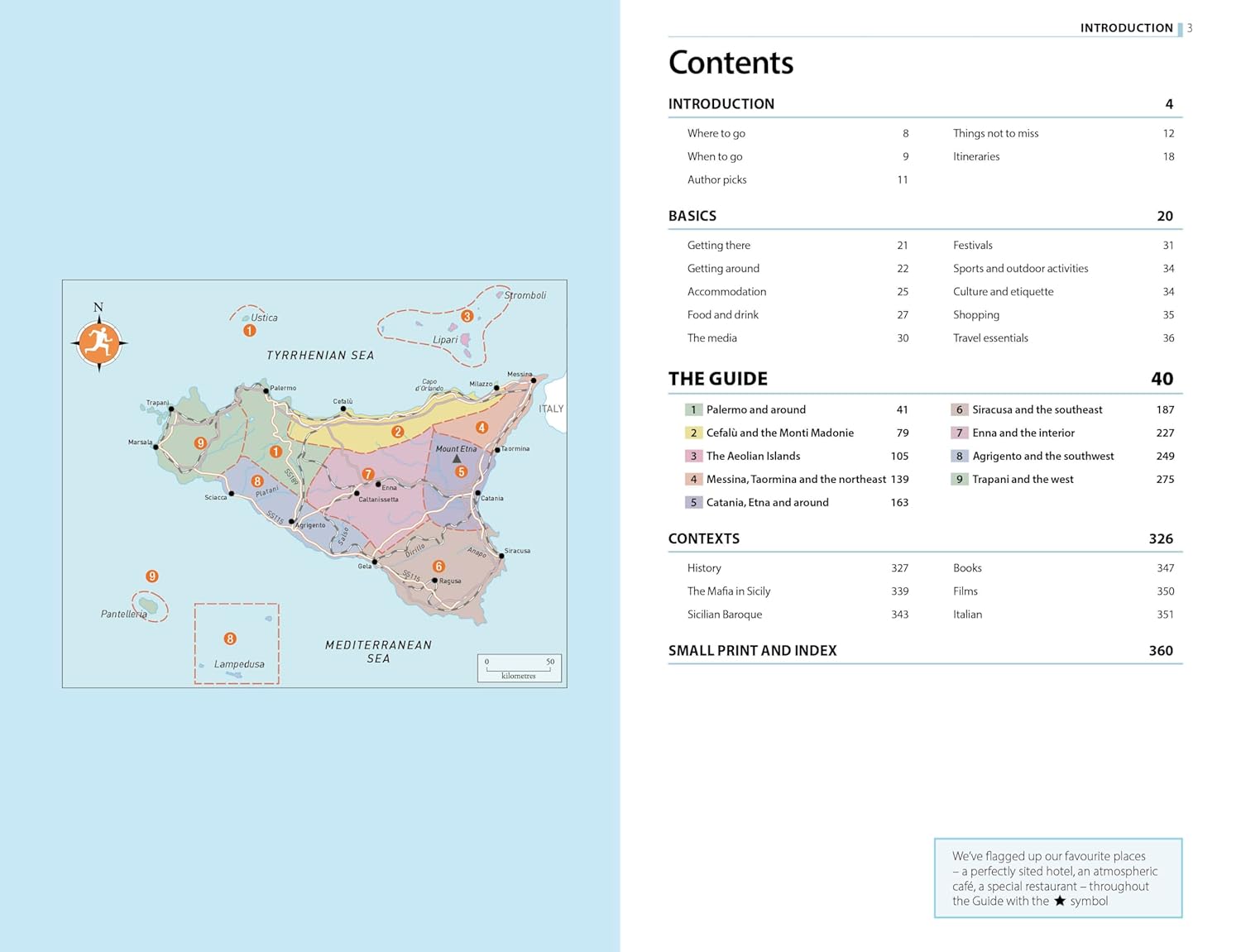
Task: Select map marker 3 near Lipari
Action: (x=467, y=316)
